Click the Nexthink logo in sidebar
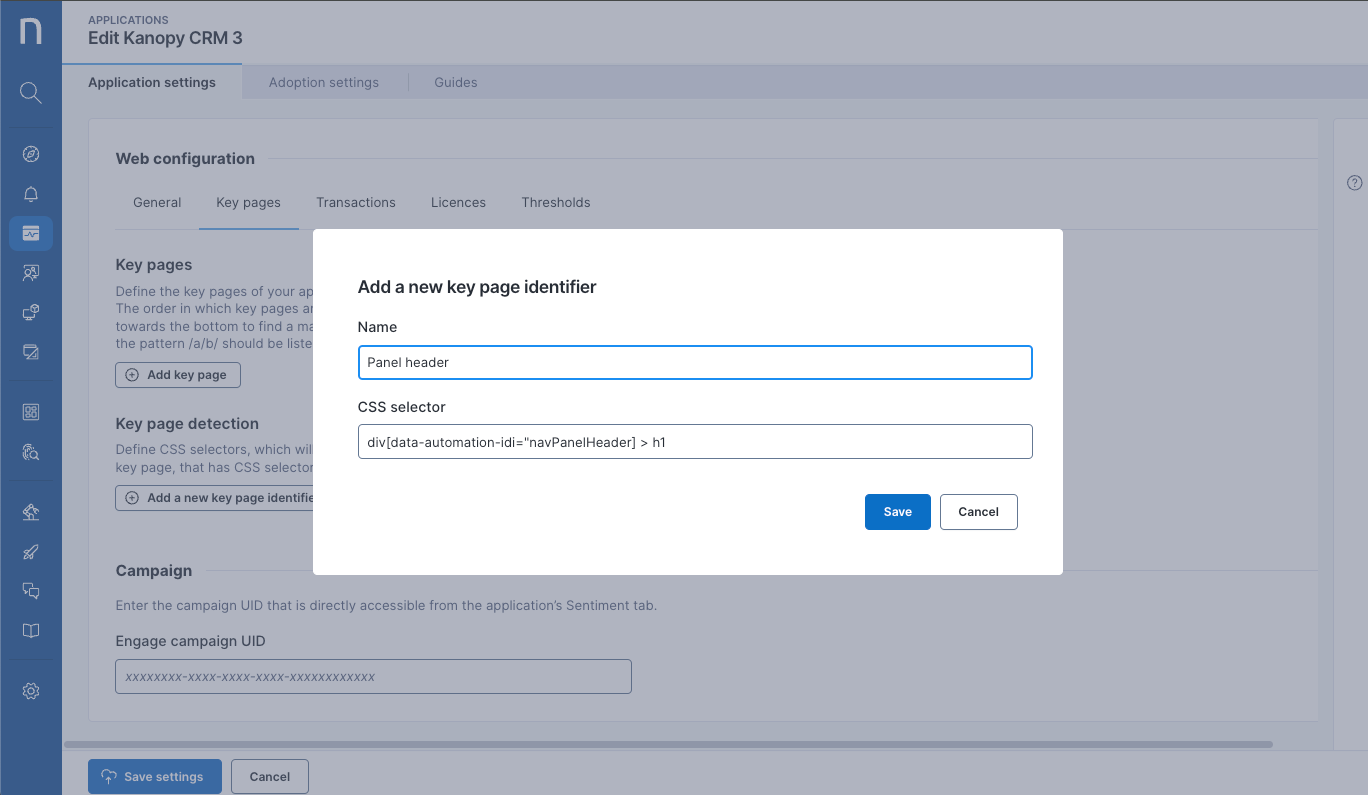Viewport: 1368px width, 795px height. pos(31,31)
